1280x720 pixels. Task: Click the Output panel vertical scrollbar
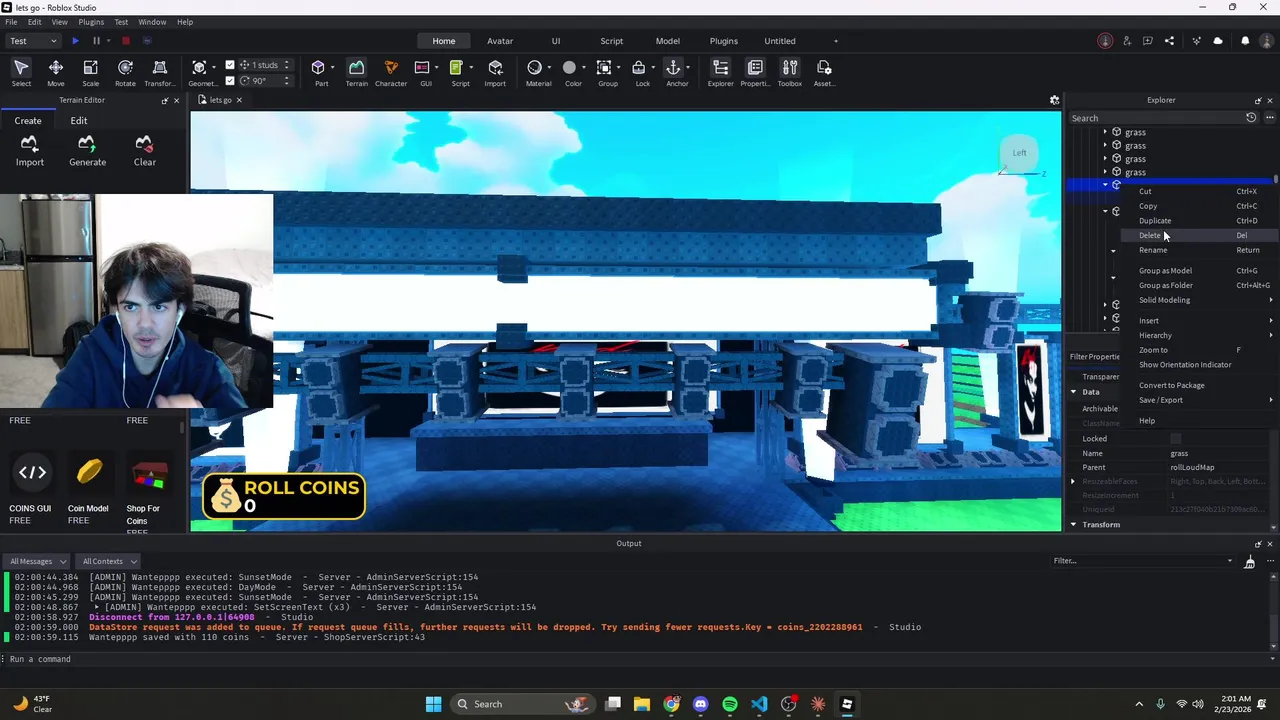1275,630
